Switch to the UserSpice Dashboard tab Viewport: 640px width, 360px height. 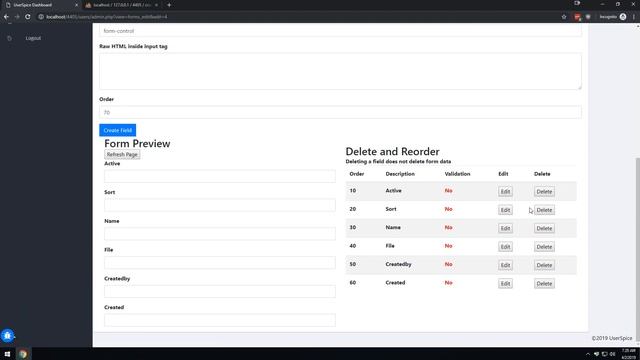click(41, 5)
